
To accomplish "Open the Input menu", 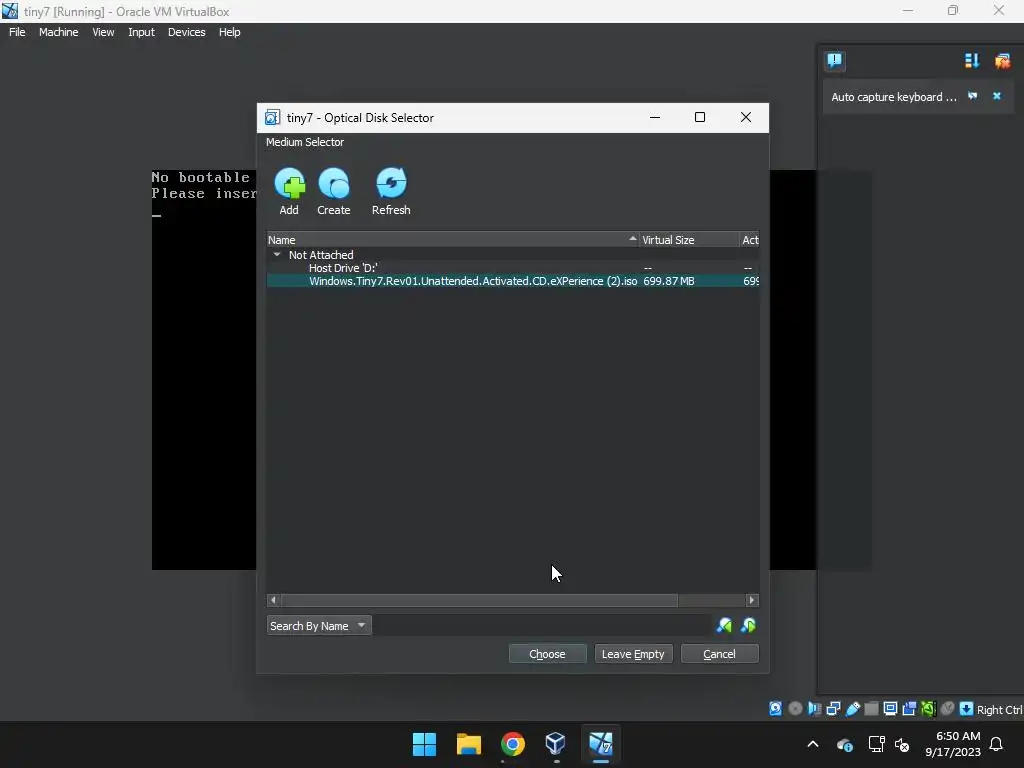I will (141, 32).
